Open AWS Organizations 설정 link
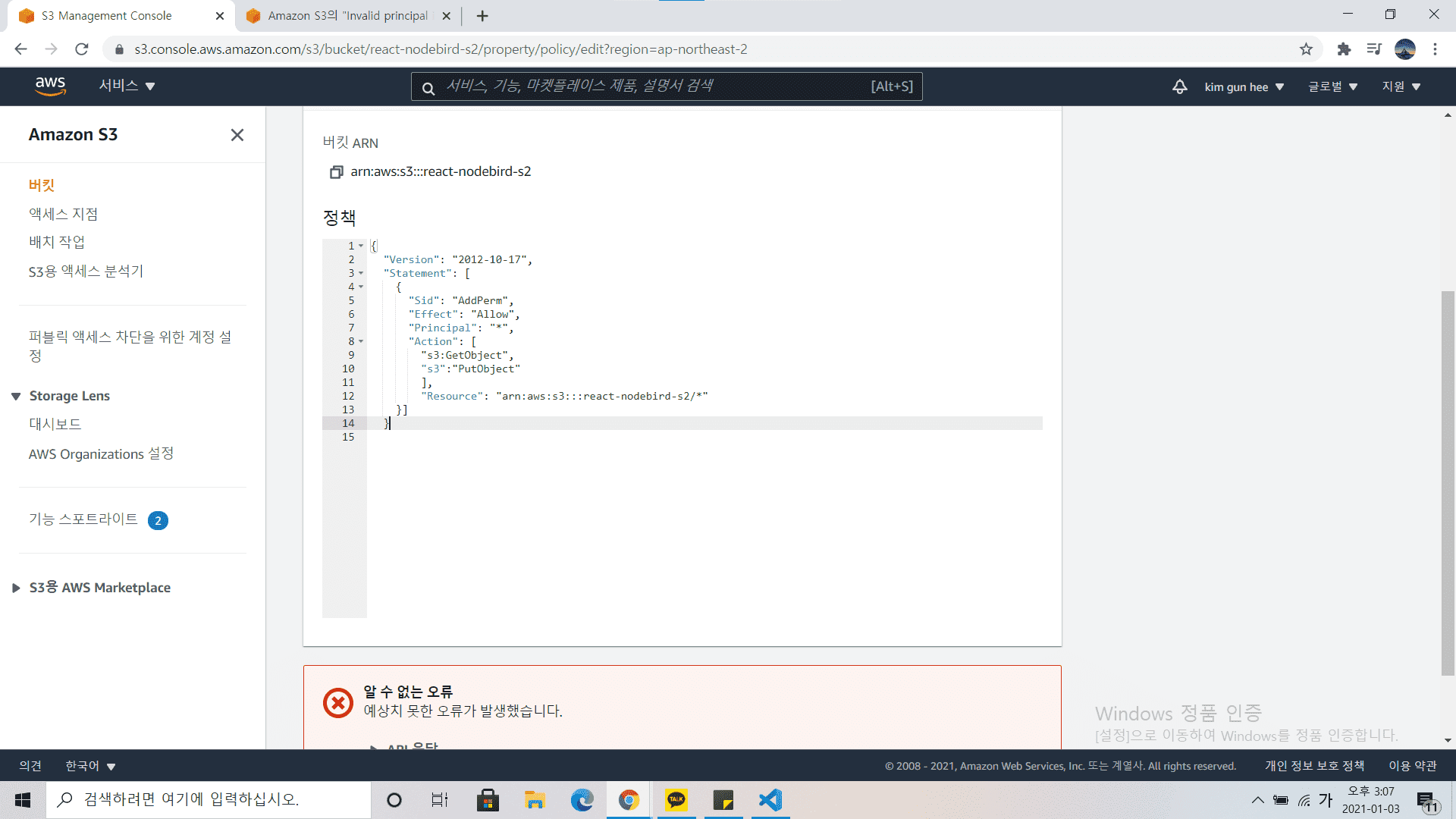Image resolution: width=1456 pixels, height=819 pixels. [x=101, y=453]
